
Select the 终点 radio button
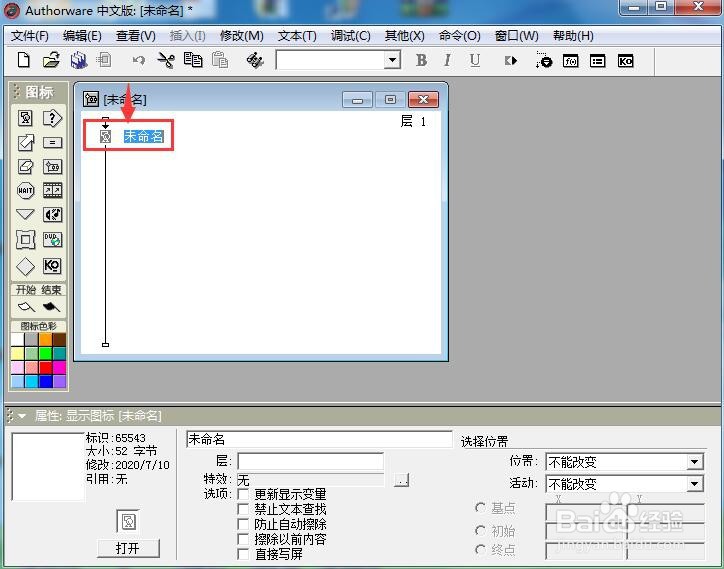480,550
